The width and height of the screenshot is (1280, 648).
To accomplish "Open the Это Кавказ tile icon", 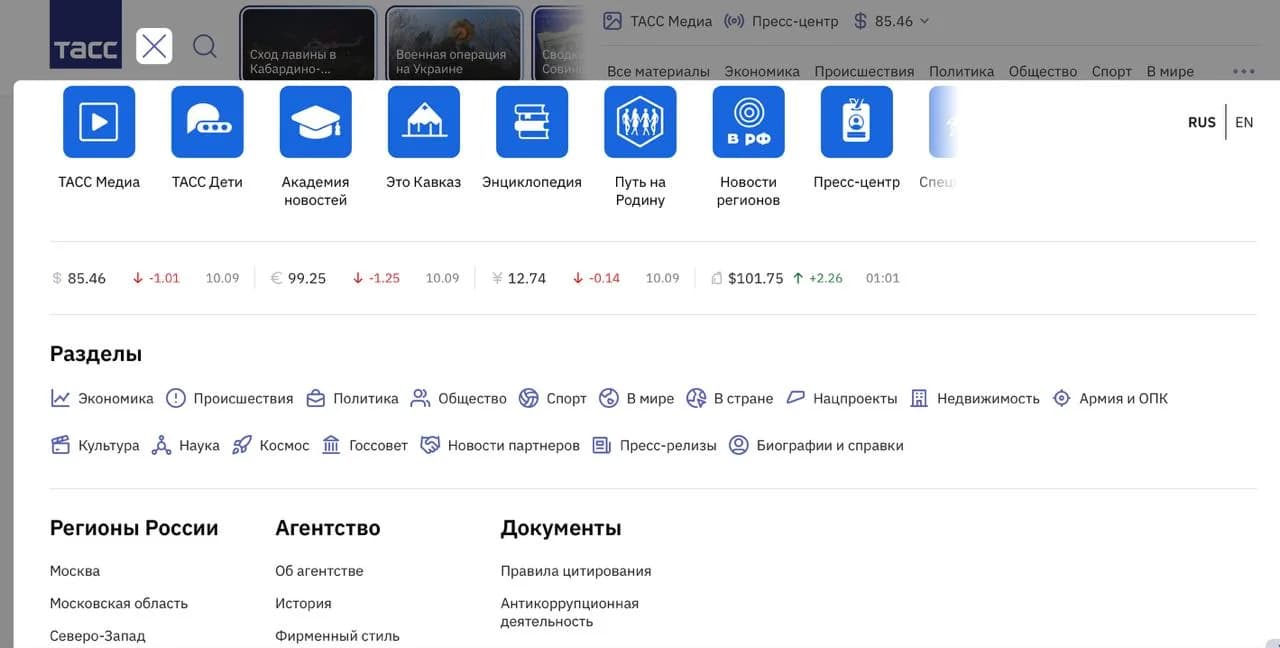I will pos(424,122).
